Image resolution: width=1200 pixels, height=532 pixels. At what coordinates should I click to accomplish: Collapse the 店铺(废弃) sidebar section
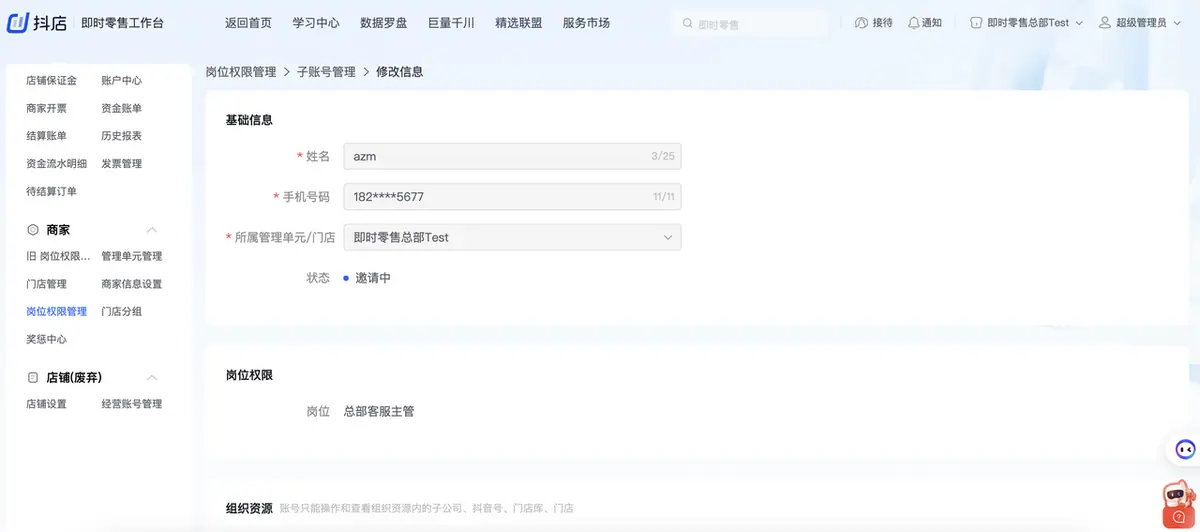point(152,378)
